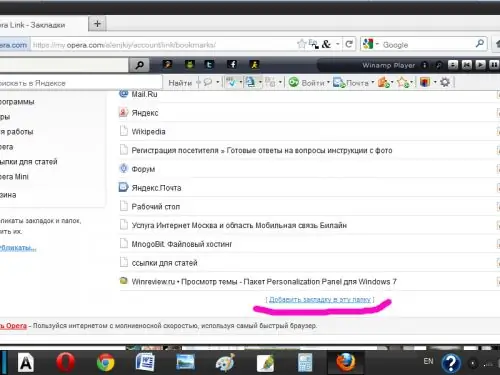The height and width of the screenshot is (375, 500).
Task: Open the Форум bookmark
Action: click(x=143, y=169)
